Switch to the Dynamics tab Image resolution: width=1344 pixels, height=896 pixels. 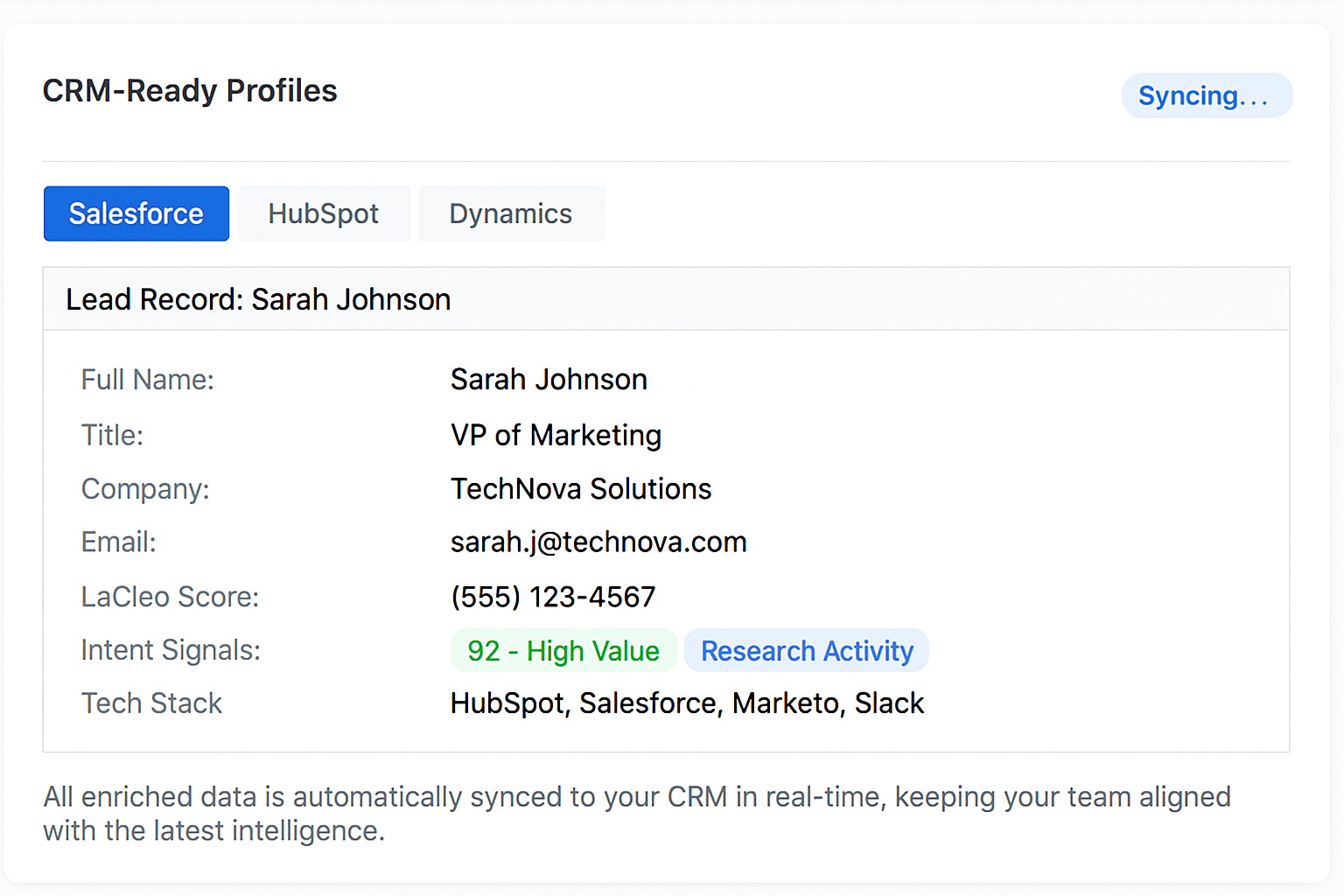tap(511, 213)
